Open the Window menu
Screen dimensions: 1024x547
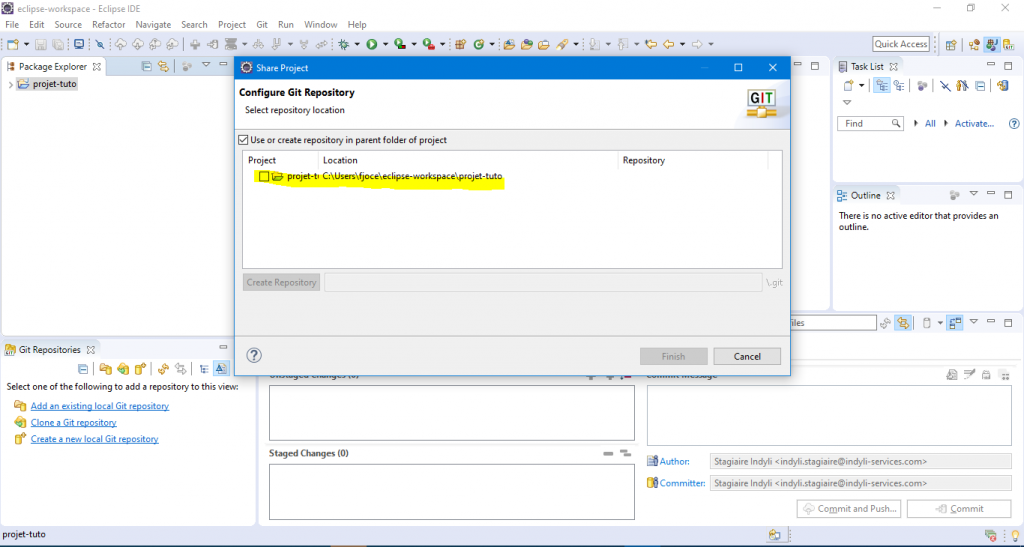click(321, 25)
